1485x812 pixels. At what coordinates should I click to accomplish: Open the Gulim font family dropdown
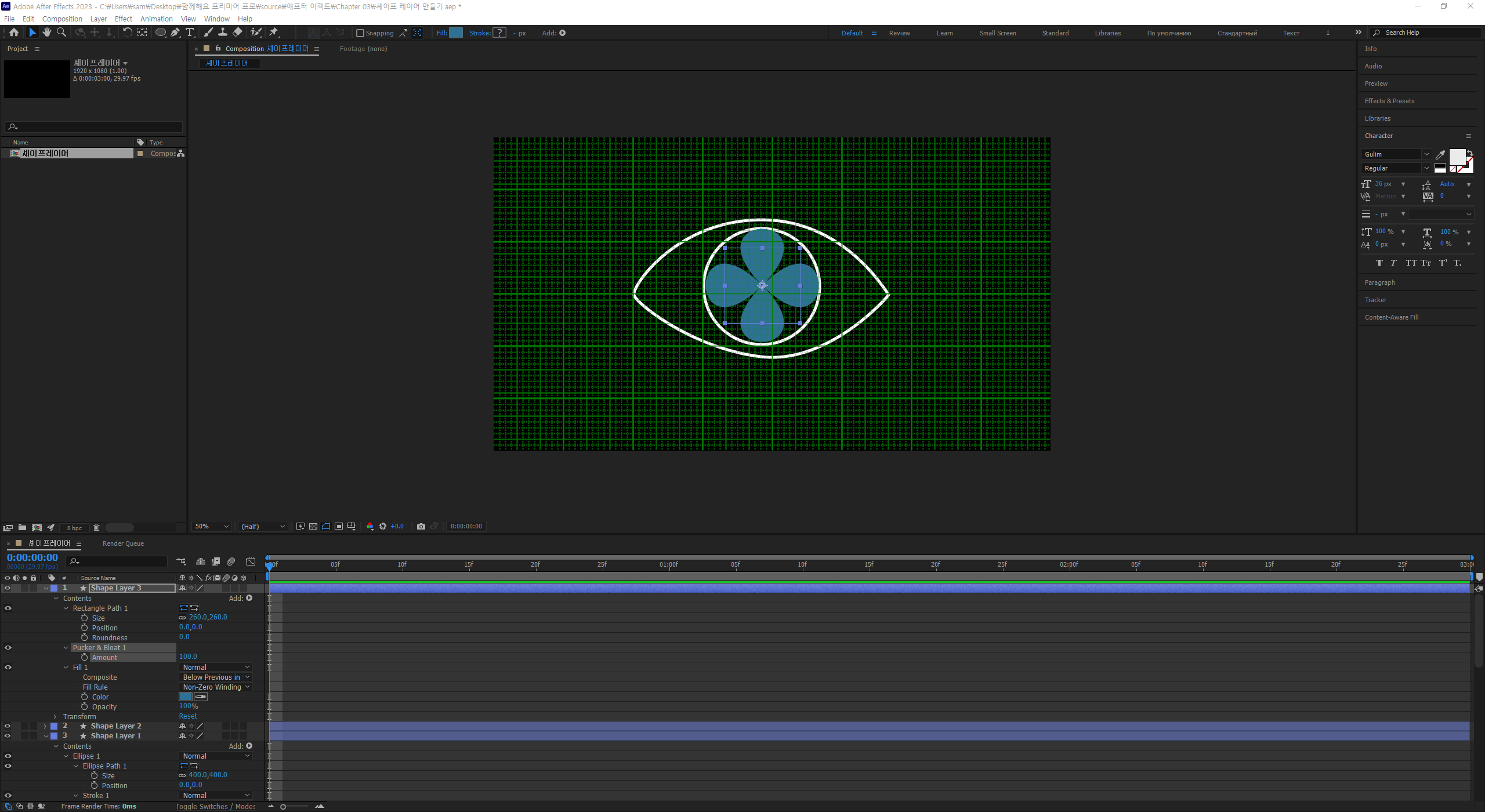pos(1426,154)
